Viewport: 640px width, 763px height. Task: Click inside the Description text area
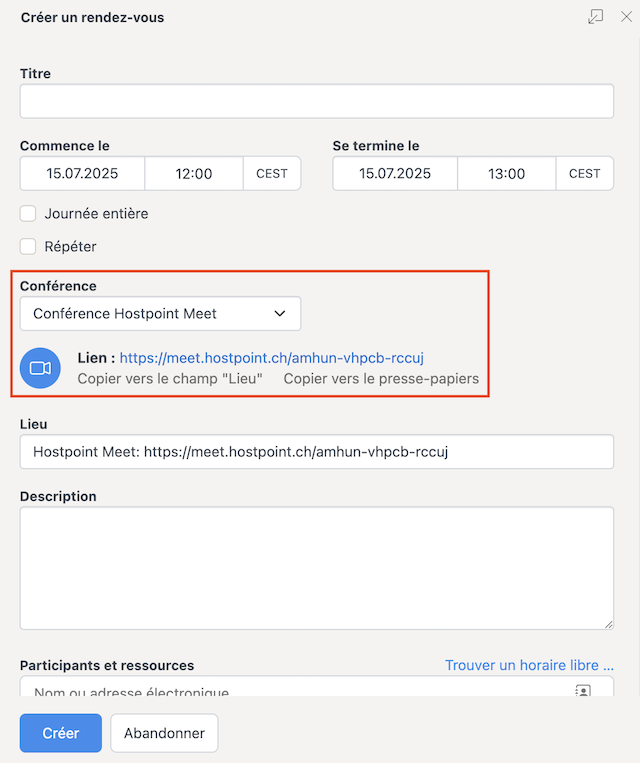click(317, 568)
